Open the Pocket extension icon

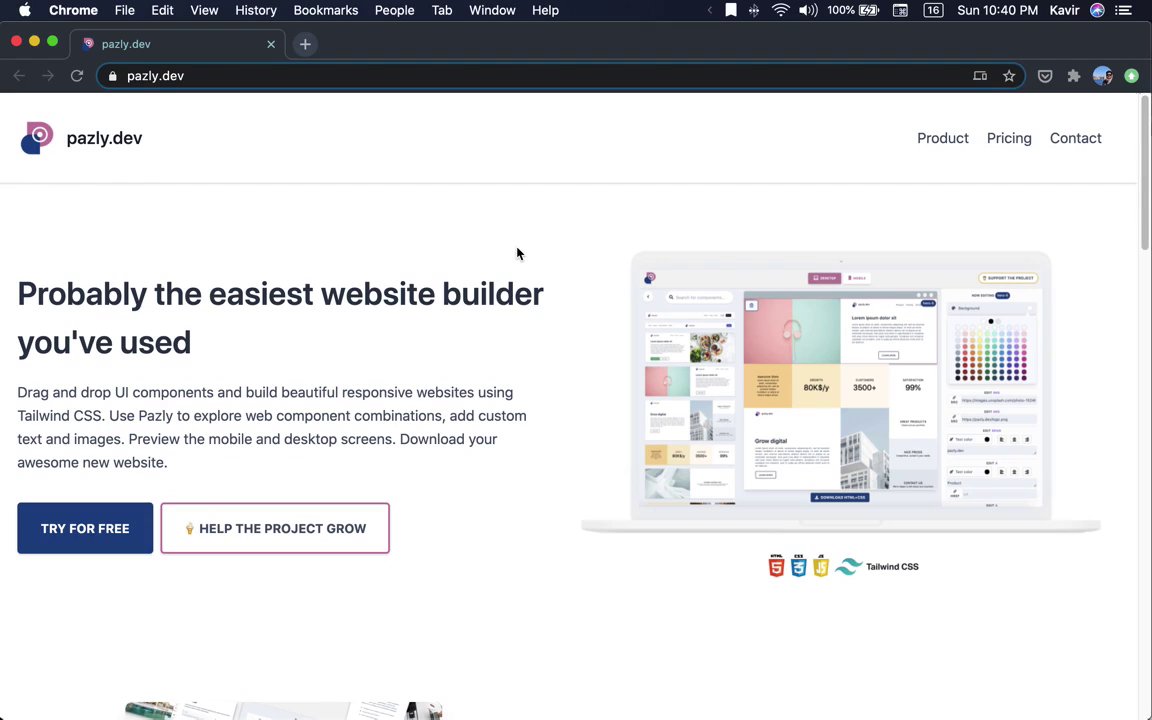1045,76
